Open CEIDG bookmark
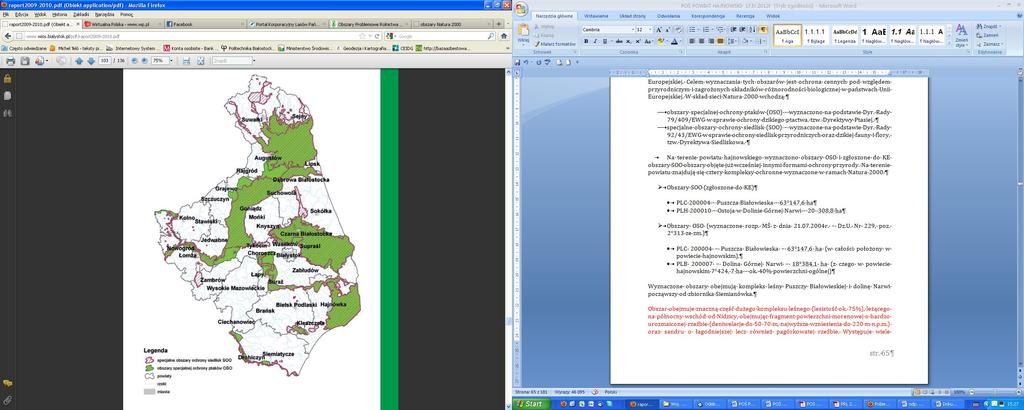 [403, 48]
